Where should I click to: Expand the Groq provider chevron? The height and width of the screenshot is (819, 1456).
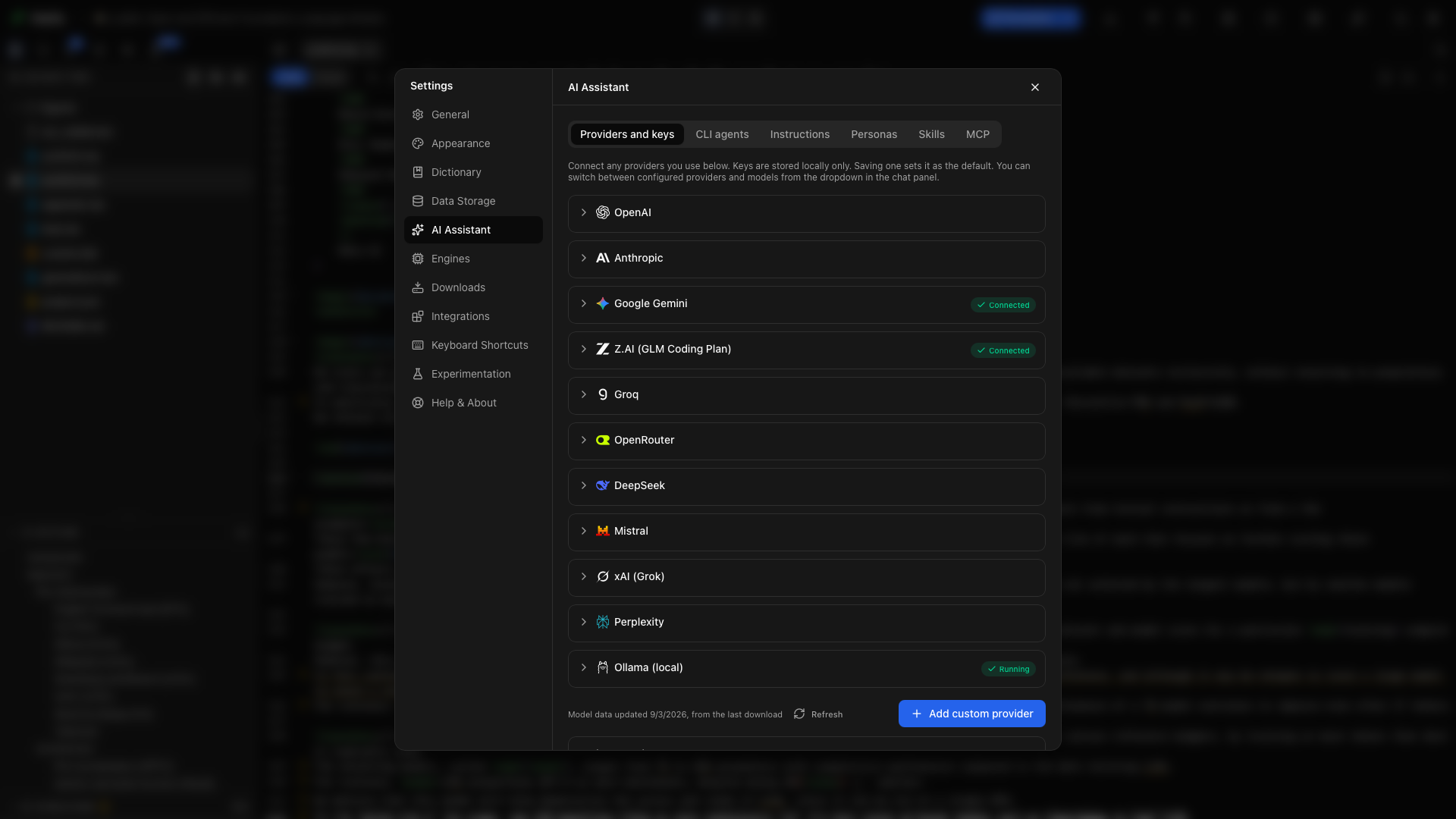click(x=584, y=394)
